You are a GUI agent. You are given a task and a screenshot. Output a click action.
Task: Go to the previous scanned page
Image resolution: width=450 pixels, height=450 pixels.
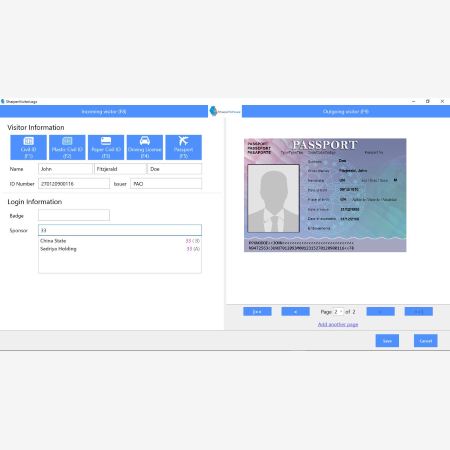[295, 312]
